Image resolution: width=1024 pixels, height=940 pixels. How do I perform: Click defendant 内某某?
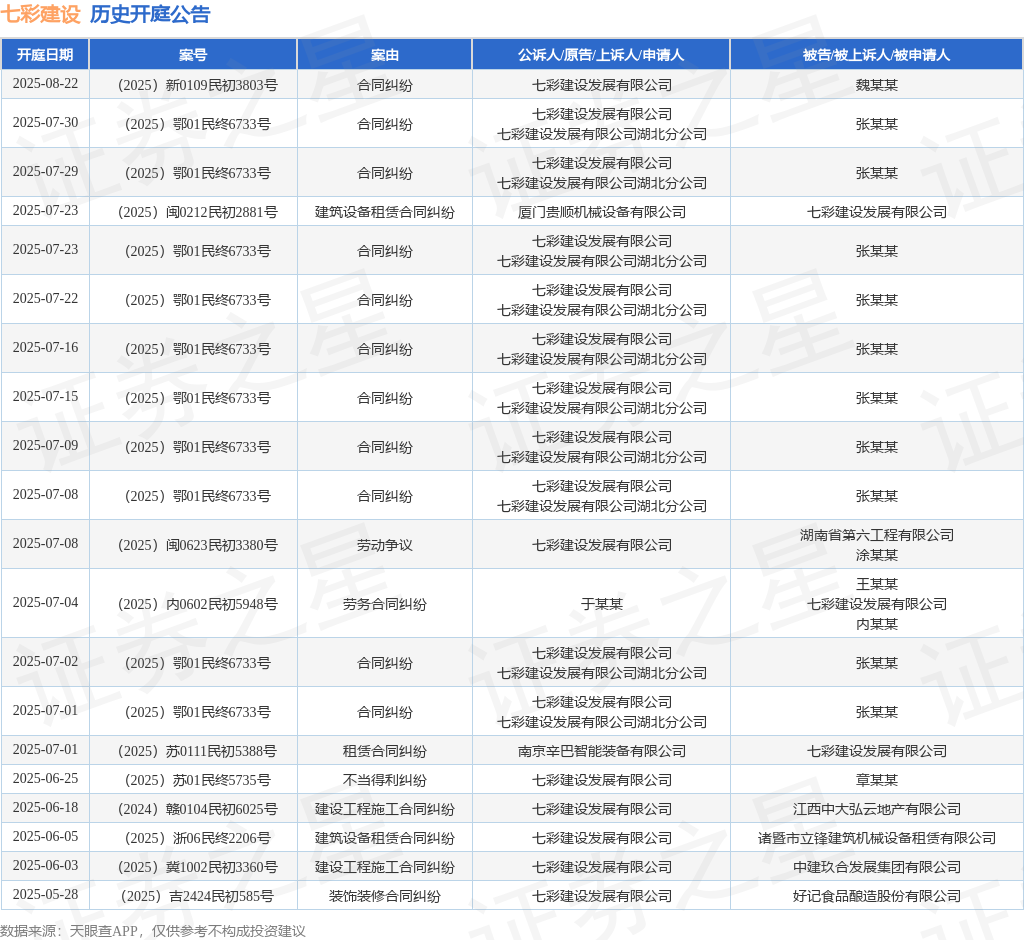point(876,624)
